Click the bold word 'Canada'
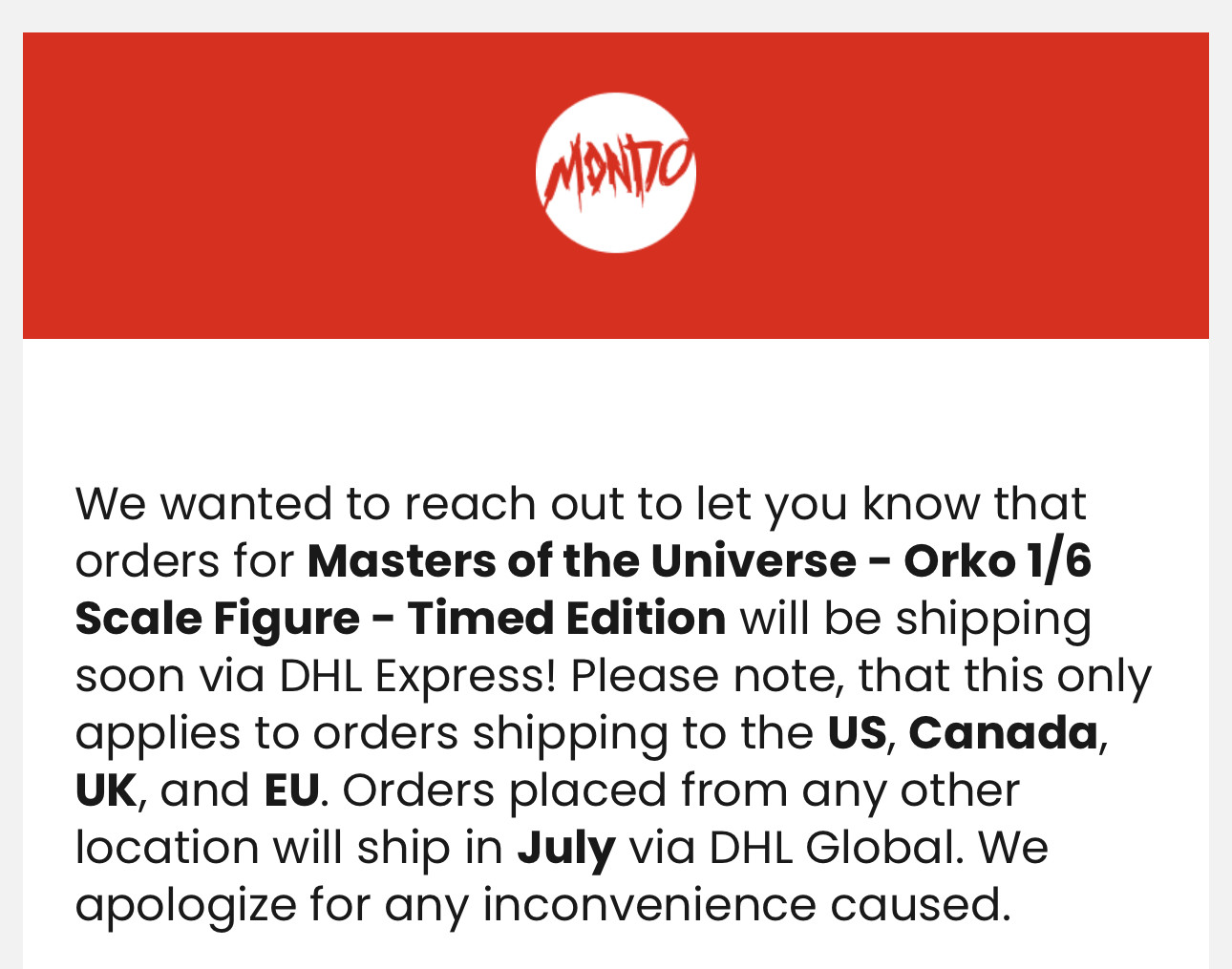1232x969 pixels. click(x=1003, y=732)
